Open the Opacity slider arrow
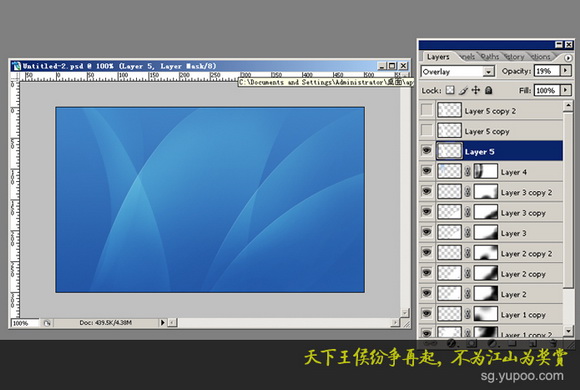The image size is (580, 390). pos(566,70)
